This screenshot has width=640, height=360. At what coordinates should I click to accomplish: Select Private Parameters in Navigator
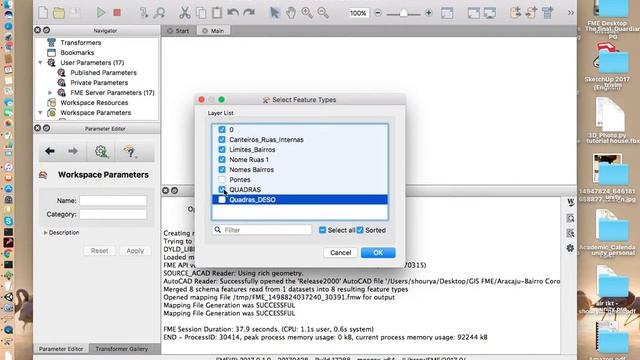[x=99, y=82]
